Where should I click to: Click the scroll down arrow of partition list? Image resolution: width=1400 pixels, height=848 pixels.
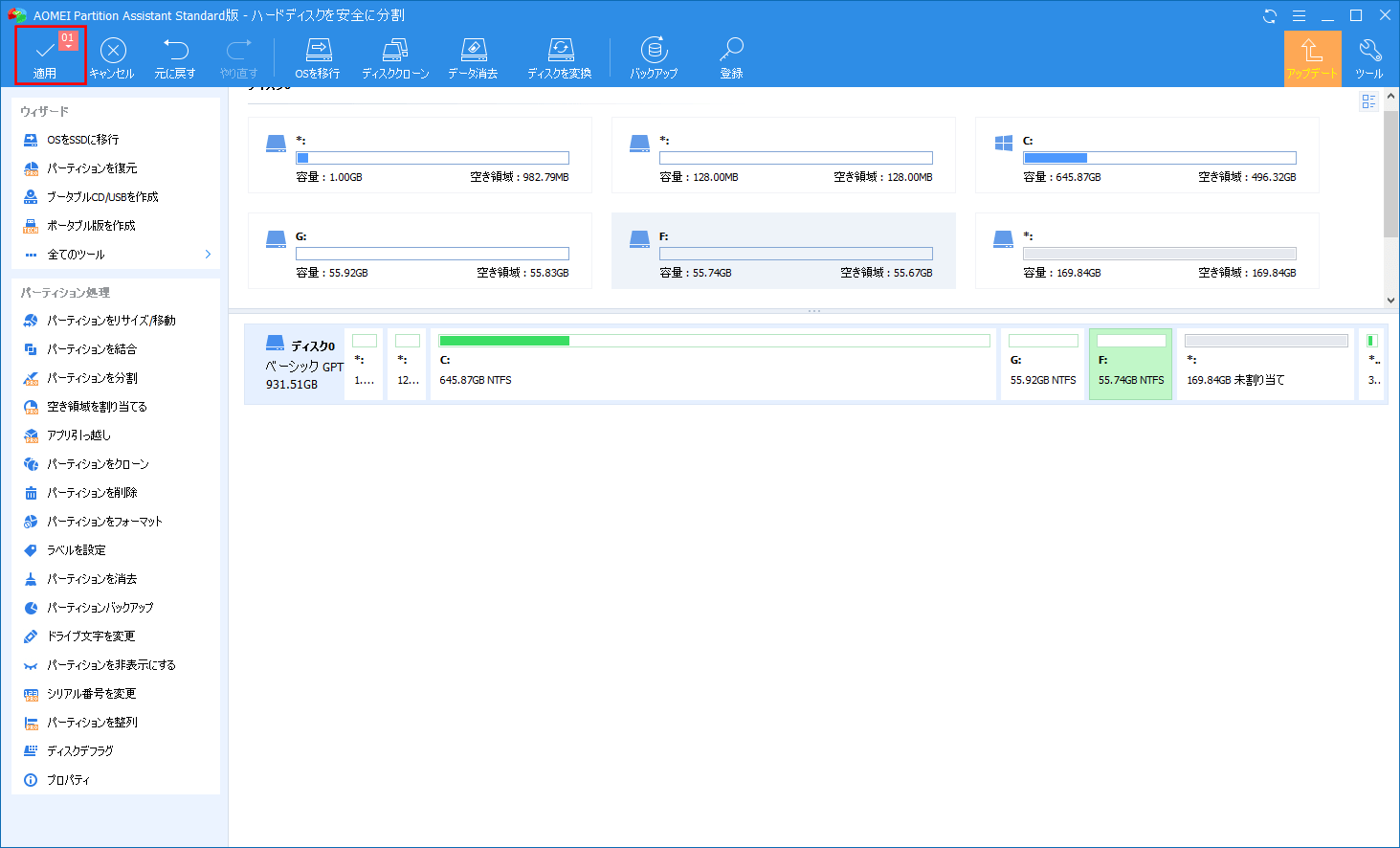(1391, 300)
